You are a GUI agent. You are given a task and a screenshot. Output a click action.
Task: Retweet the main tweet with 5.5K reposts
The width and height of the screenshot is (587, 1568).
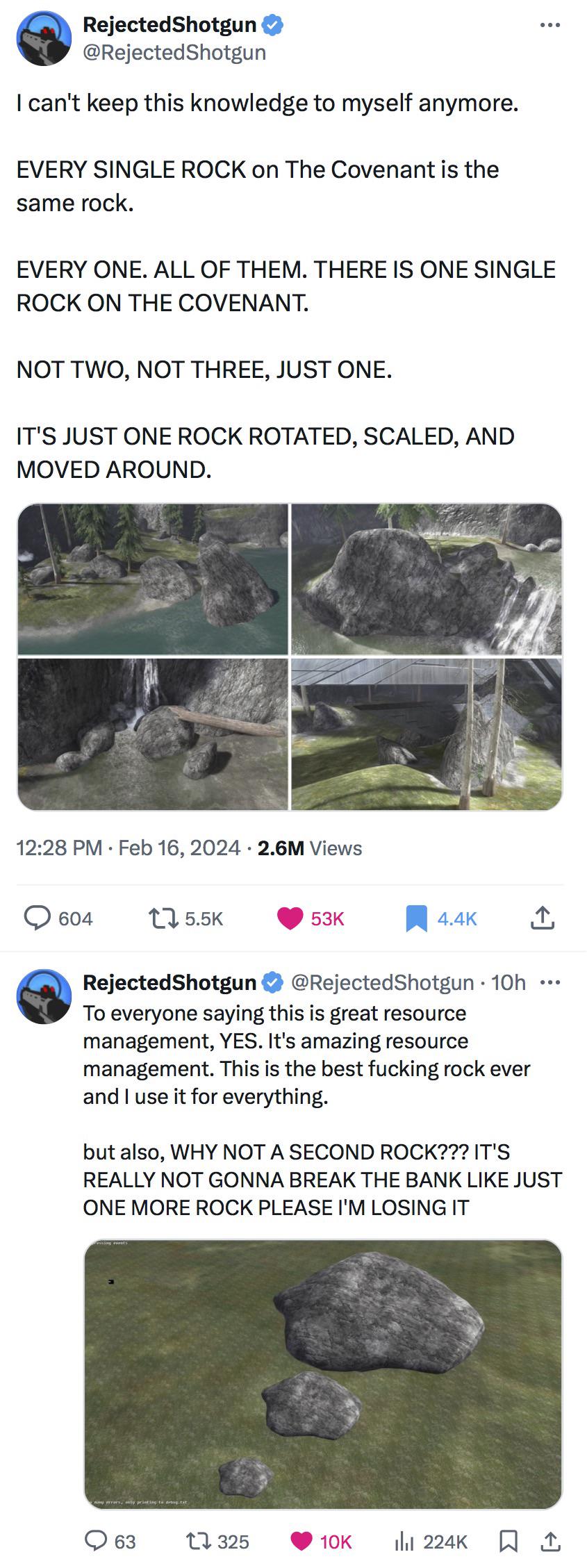tap(164, 918)
